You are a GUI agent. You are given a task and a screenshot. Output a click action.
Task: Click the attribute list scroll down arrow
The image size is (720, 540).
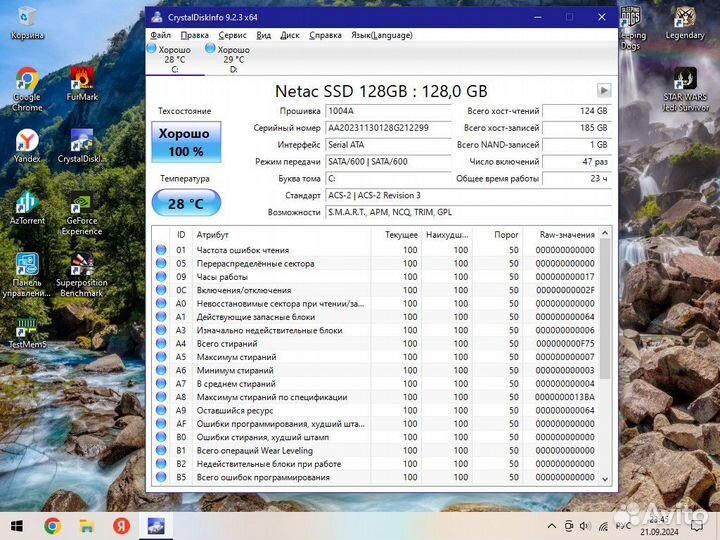605,479
